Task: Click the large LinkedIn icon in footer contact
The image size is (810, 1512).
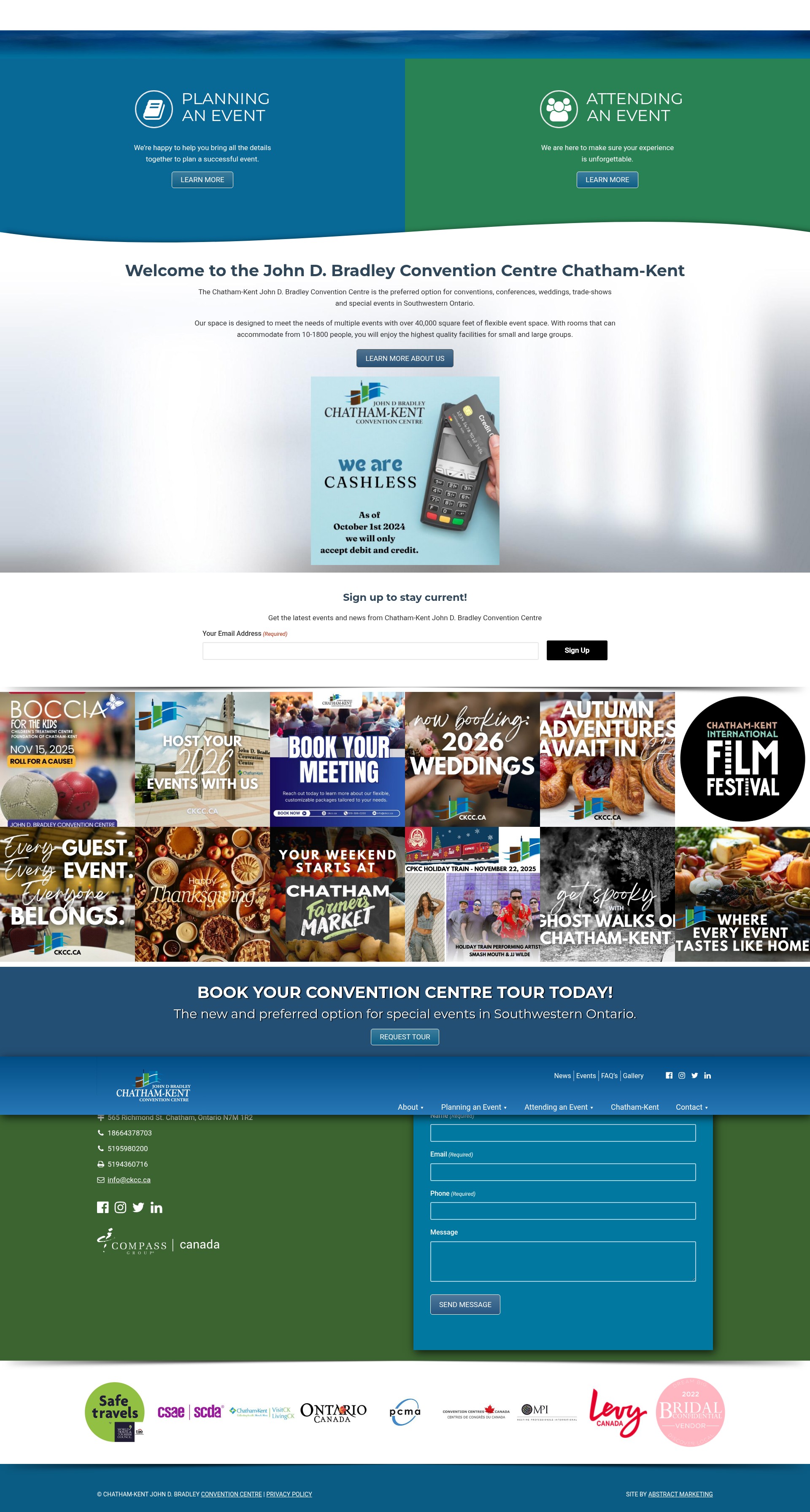Action: tap(156, 1208)
